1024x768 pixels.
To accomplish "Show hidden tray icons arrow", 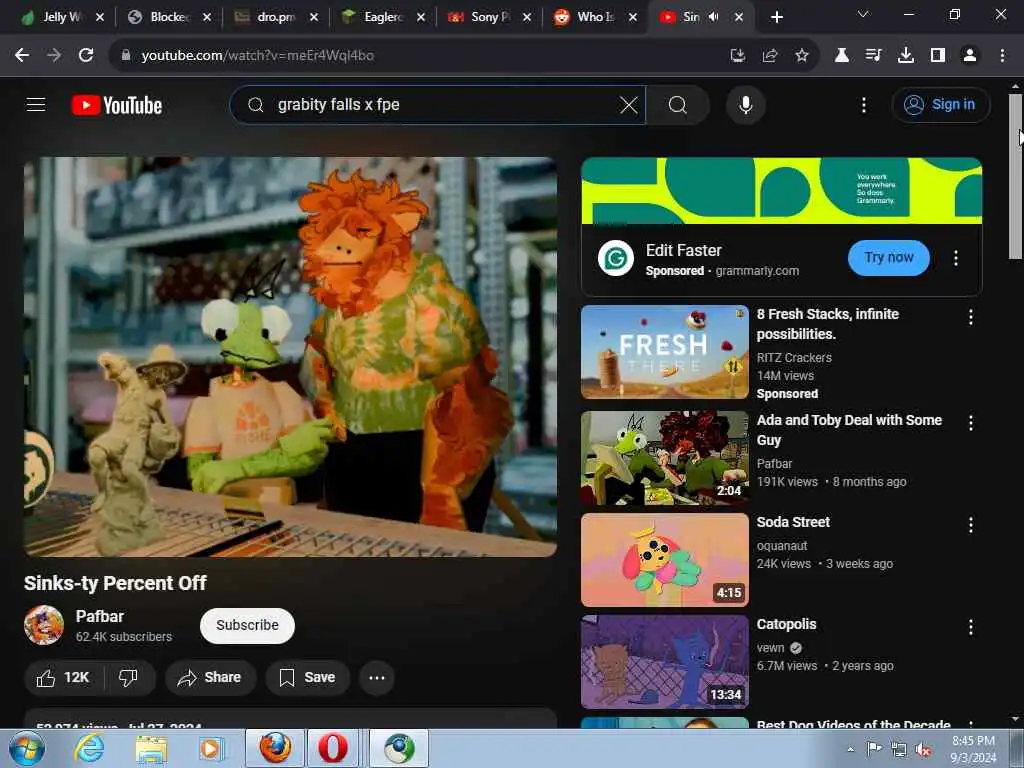I will click(x=850, y=749).
